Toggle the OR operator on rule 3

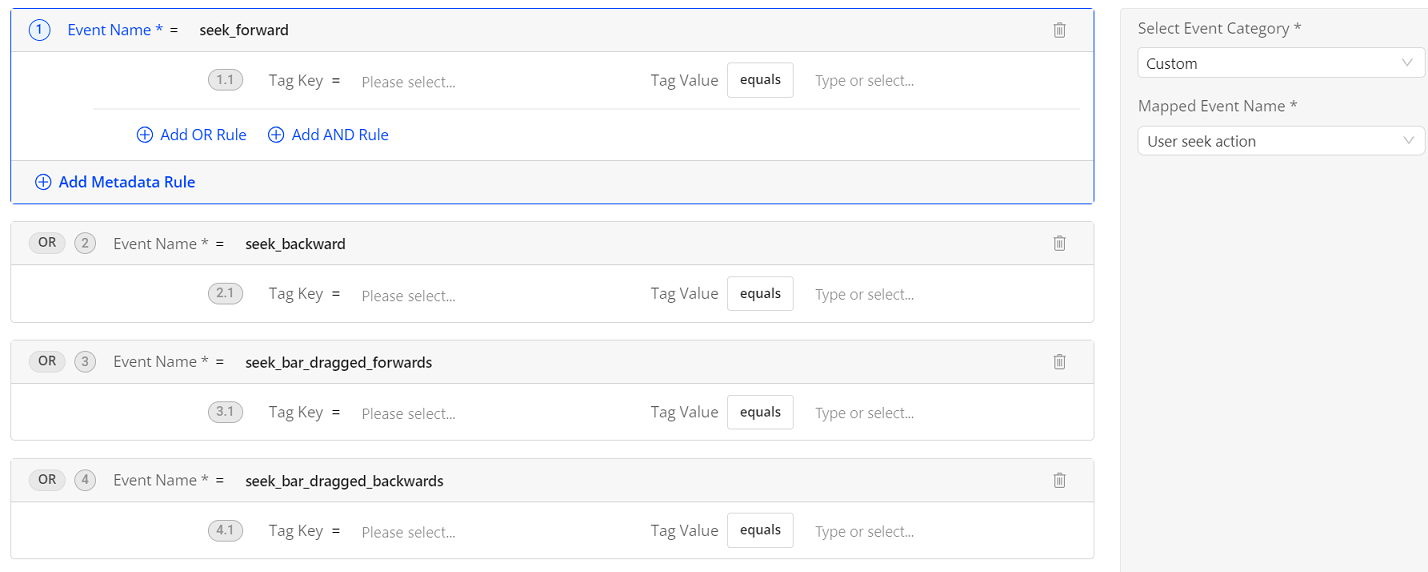pyautogui.click(x=47, y=362)
